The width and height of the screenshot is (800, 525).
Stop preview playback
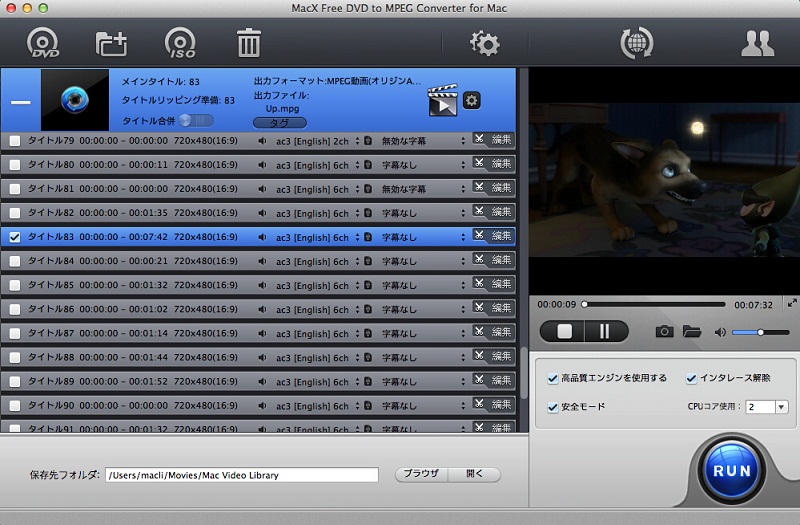point(564,332)
